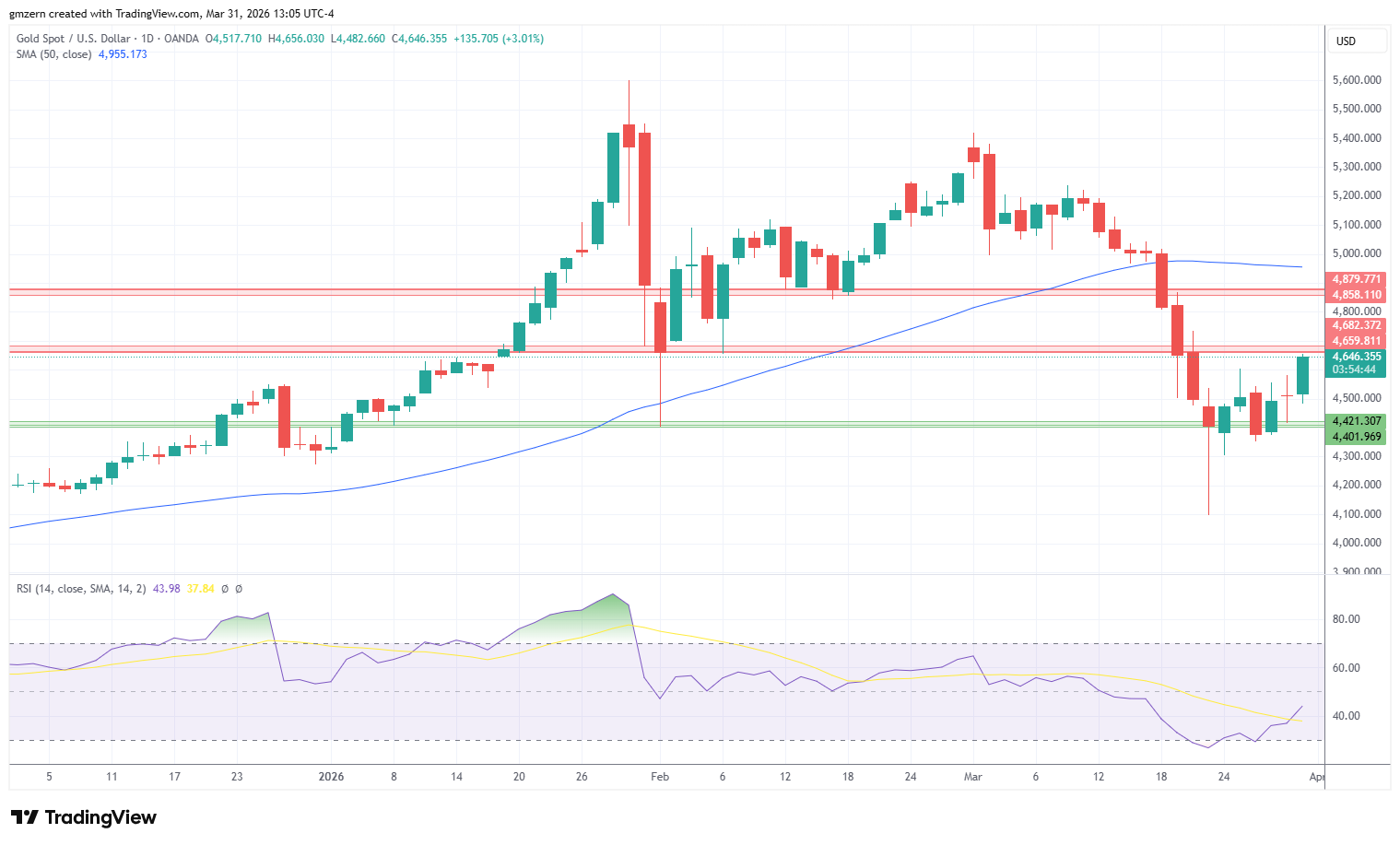Click the SMA (50, close) indicator label
The width and height of the screenshot is (1400, 845).
[54, 54]
